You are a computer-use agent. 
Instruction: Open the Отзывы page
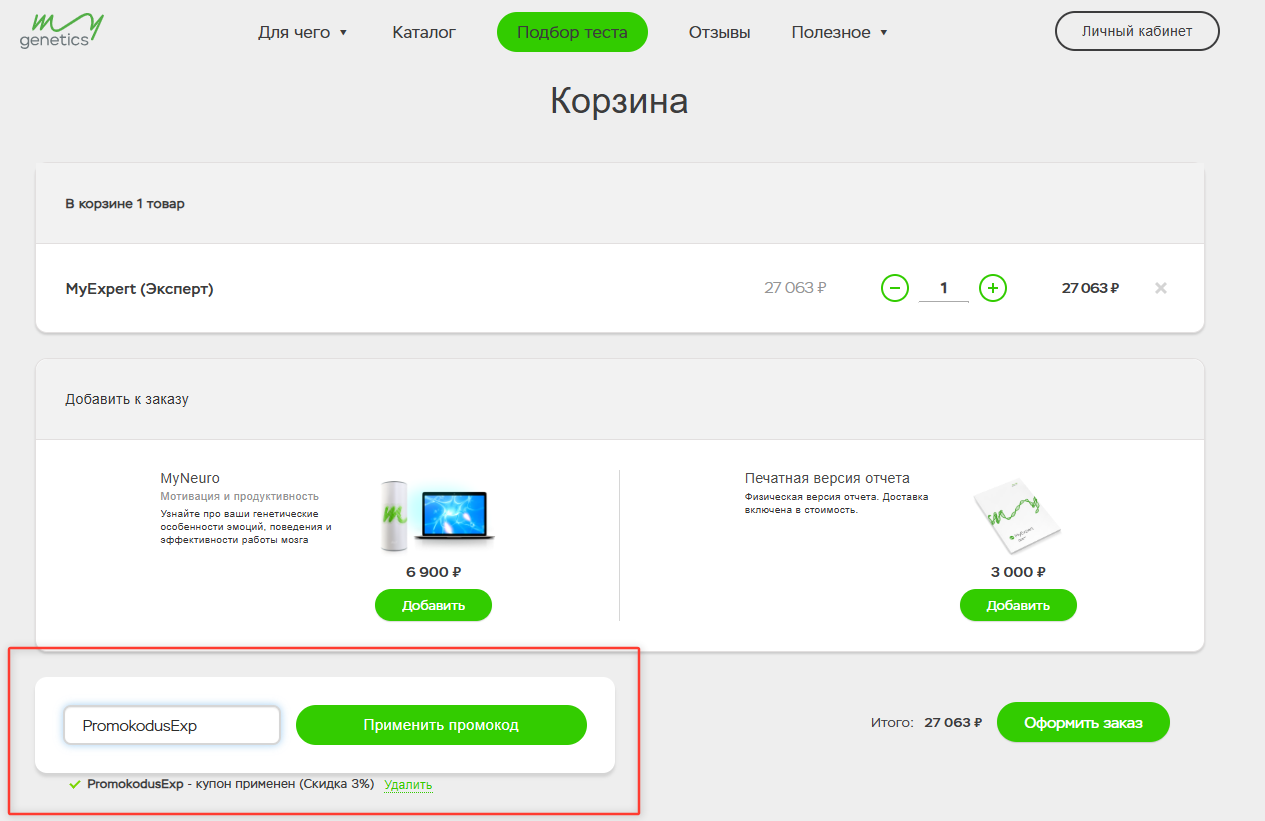(x=718, y=31)
